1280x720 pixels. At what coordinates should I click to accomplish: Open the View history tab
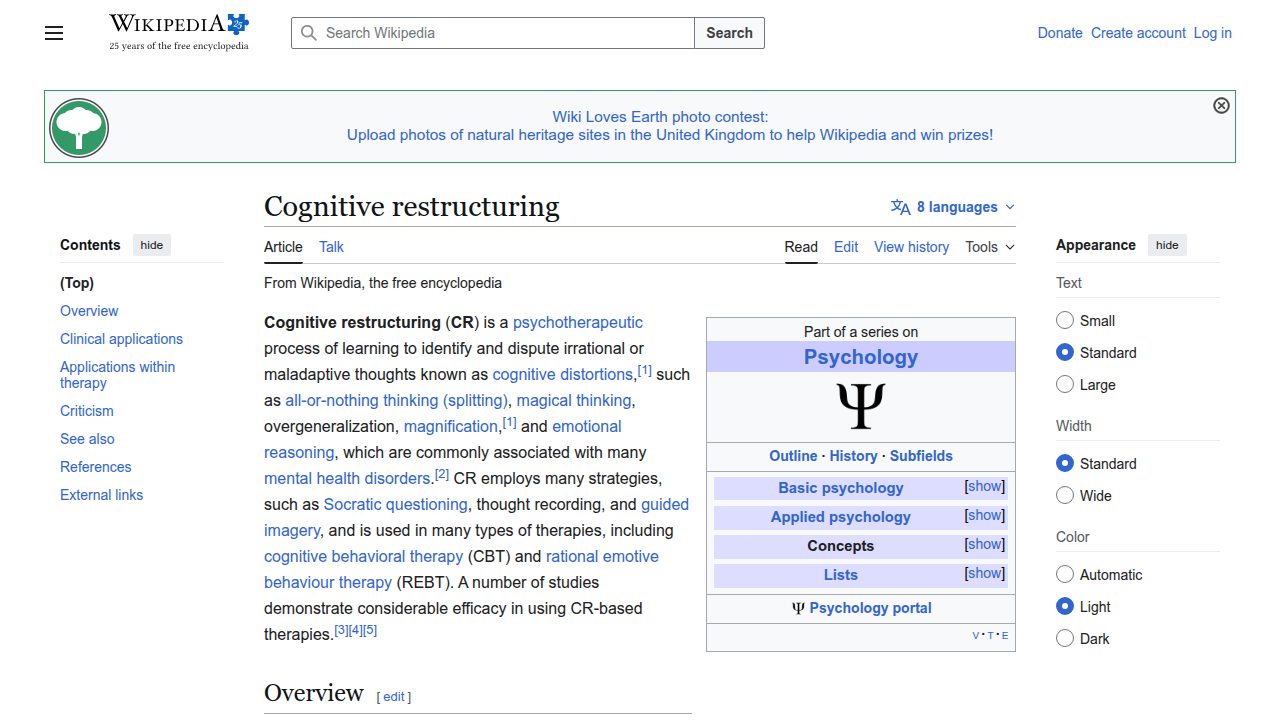pyautogui.click(x=911, y=247)
